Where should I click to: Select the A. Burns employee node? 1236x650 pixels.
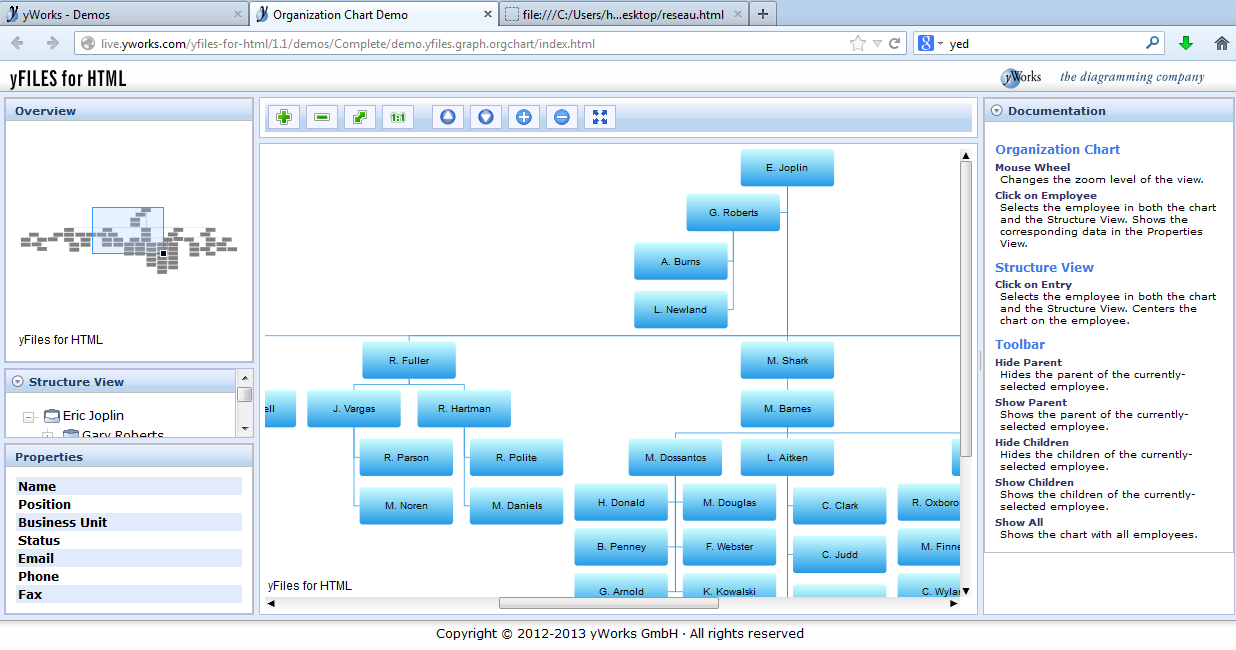pos(680,262)
